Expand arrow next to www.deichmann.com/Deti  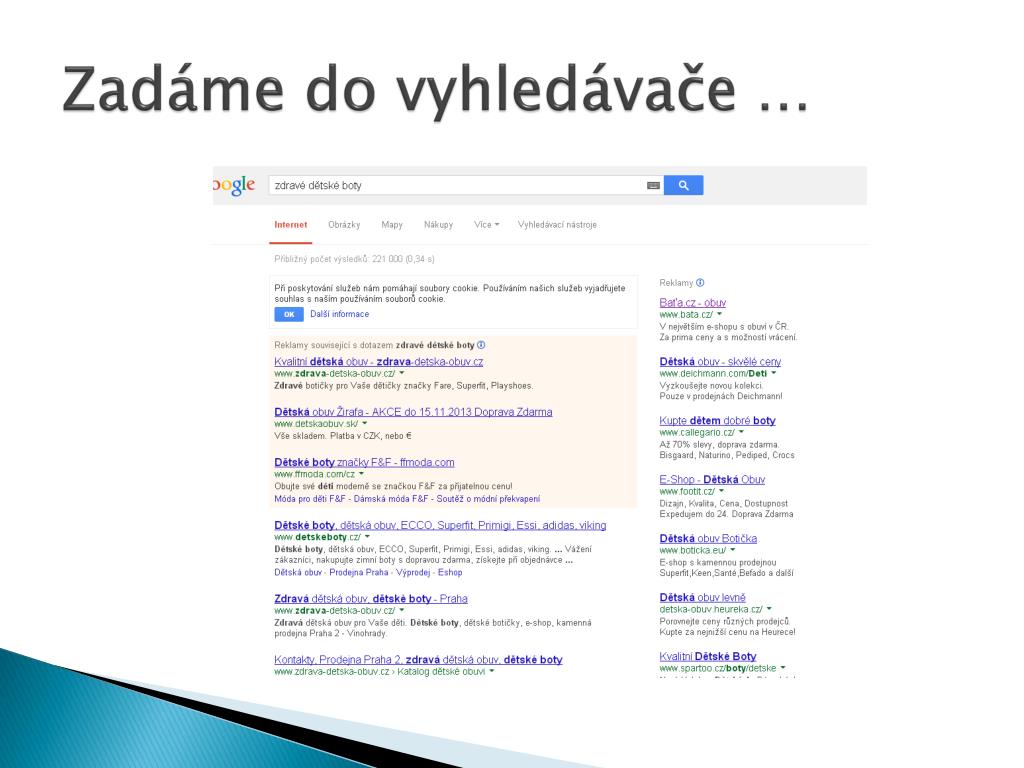[774, 374]
